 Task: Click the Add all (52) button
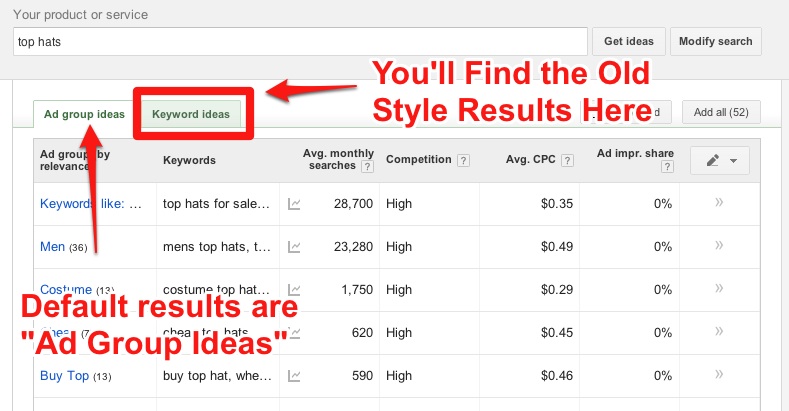click(x=721, y=112)
